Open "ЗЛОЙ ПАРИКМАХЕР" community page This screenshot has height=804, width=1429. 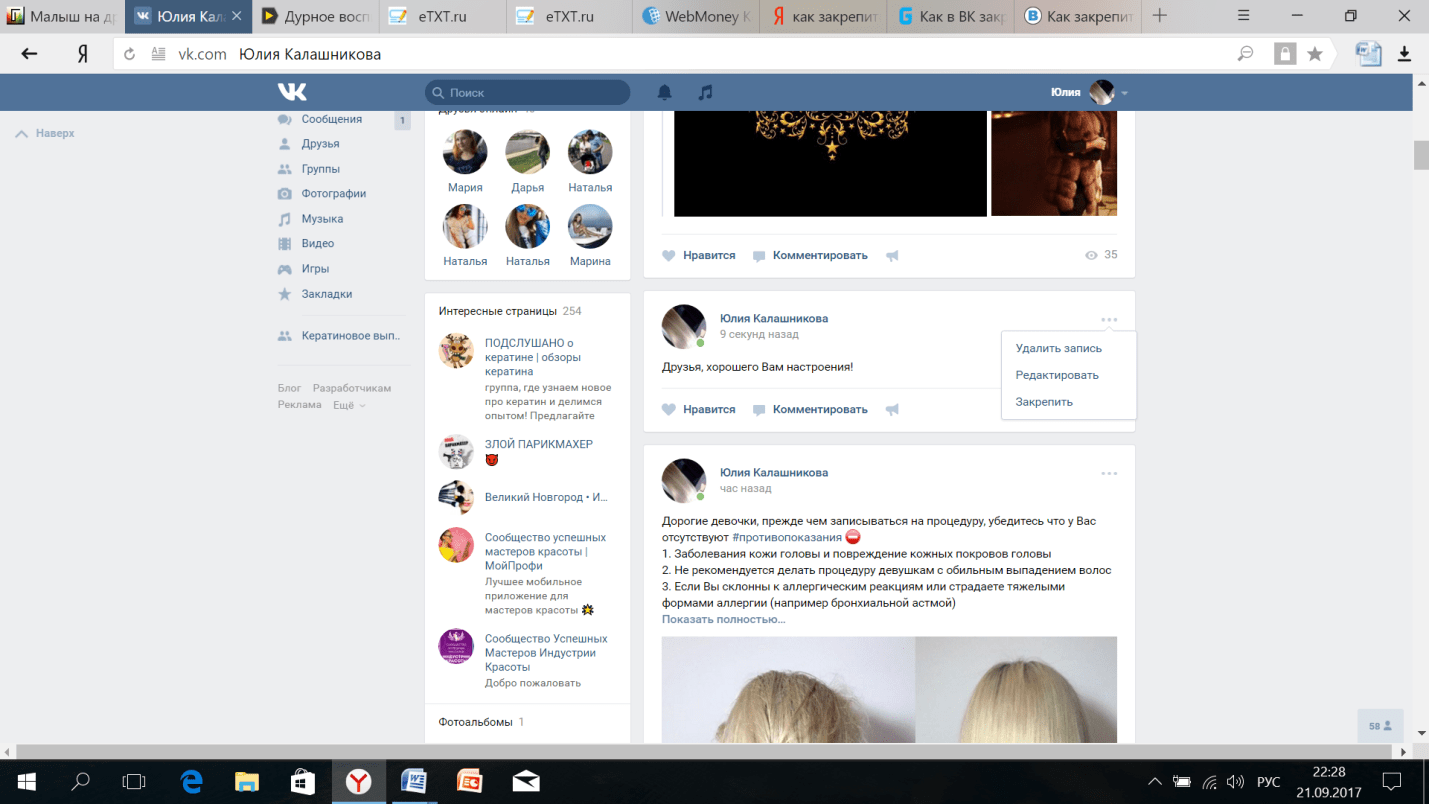(539, 445)
